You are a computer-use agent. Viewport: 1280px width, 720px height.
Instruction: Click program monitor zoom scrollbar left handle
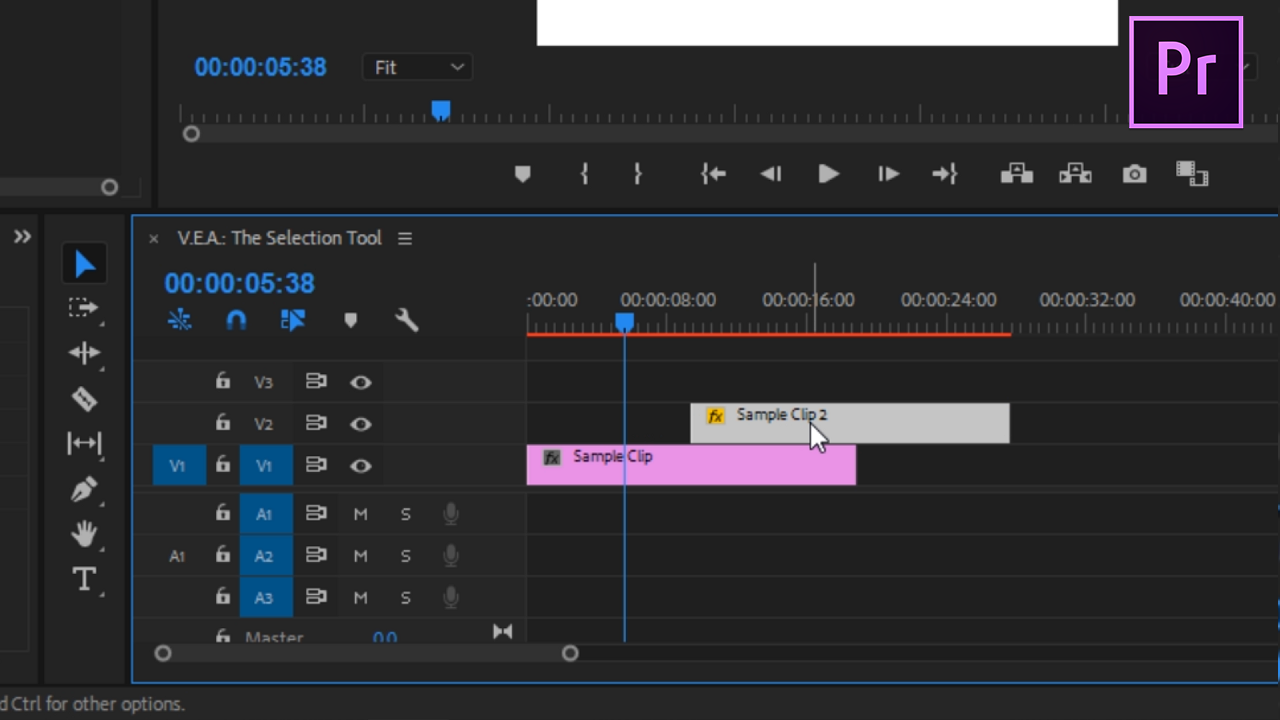[x=191, y=134]
